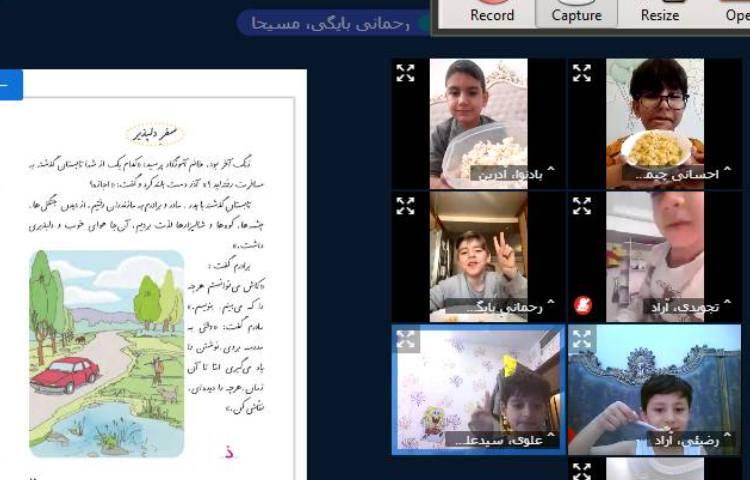This screenshot has width=750, height=480.
Task: Select the Resize toolbar button
Action: (x=660, y=13)
